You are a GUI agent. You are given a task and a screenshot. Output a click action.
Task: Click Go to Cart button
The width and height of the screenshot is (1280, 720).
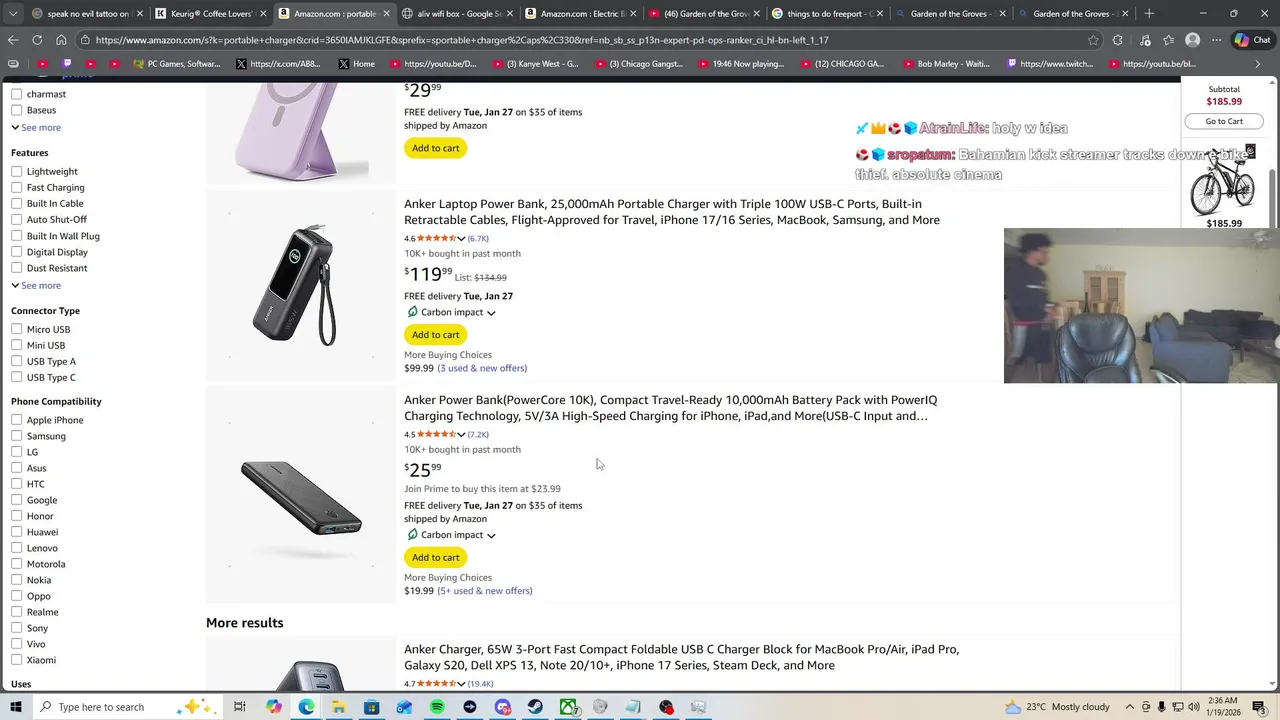point(1224,122)
